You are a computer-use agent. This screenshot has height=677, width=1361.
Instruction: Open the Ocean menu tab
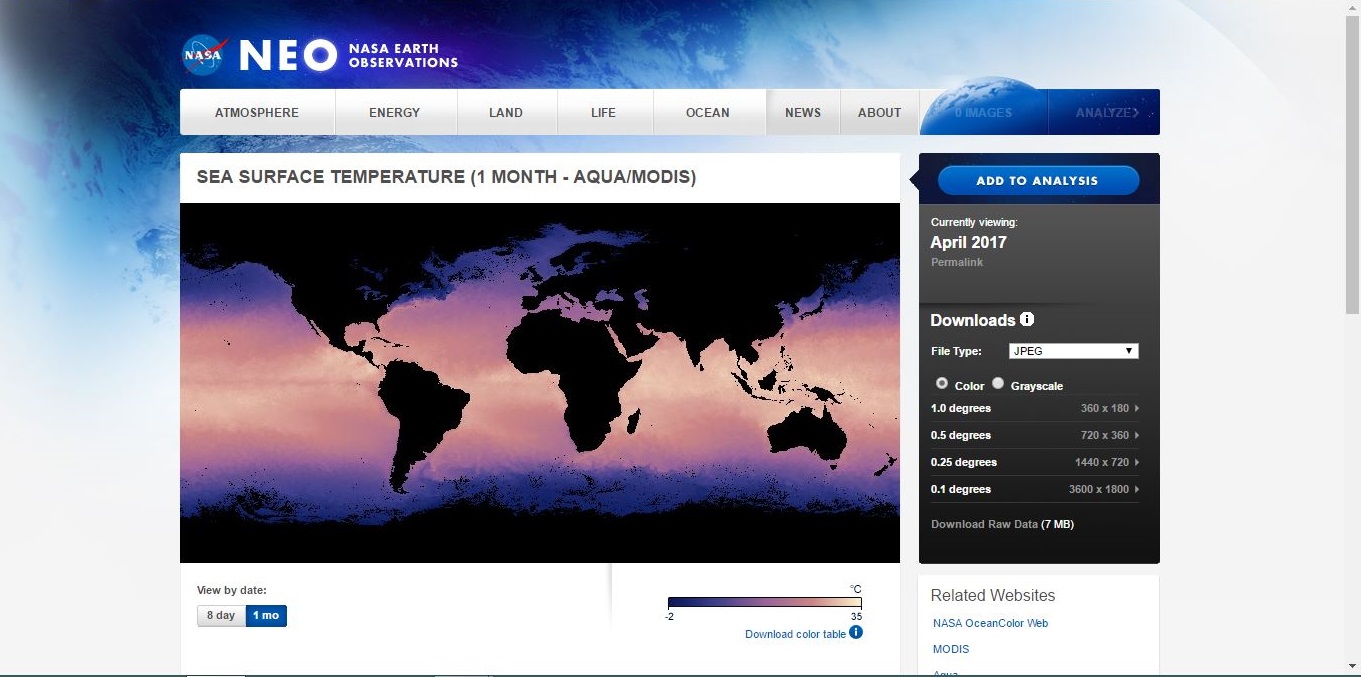tap(708, 112)
